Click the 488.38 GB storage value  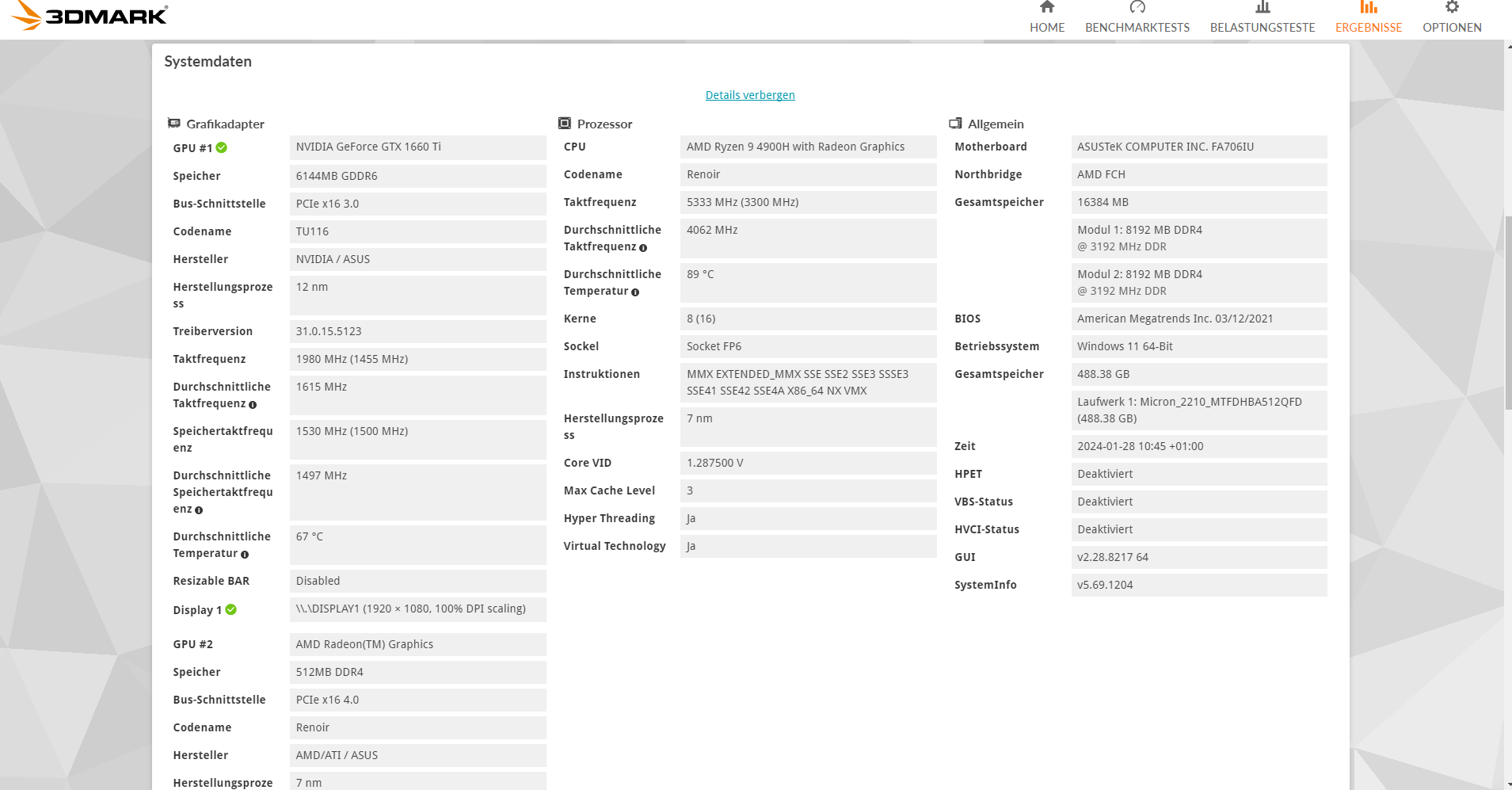pos(1199,374)
